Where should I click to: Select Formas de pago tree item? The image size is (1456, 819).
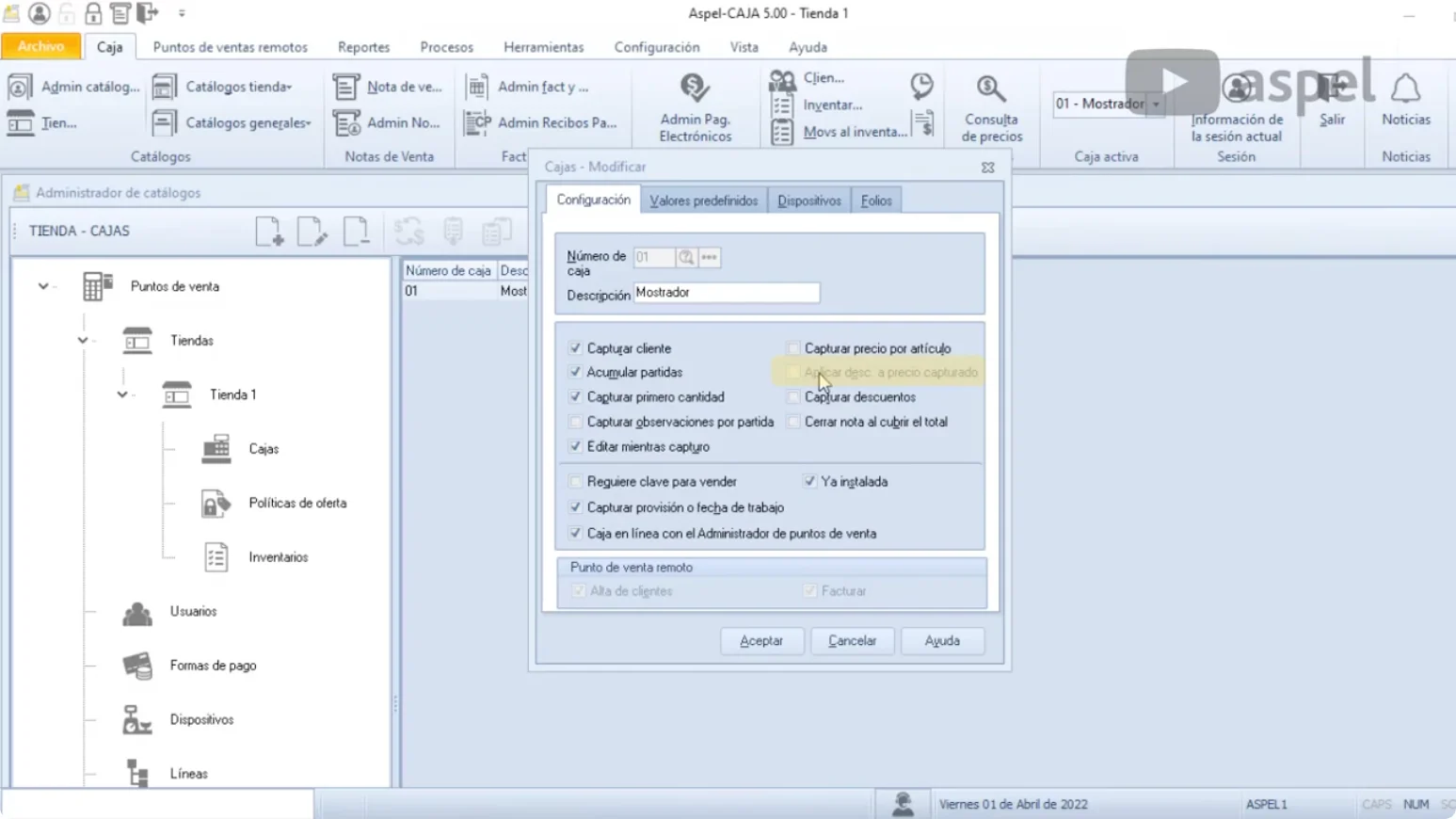213,666
